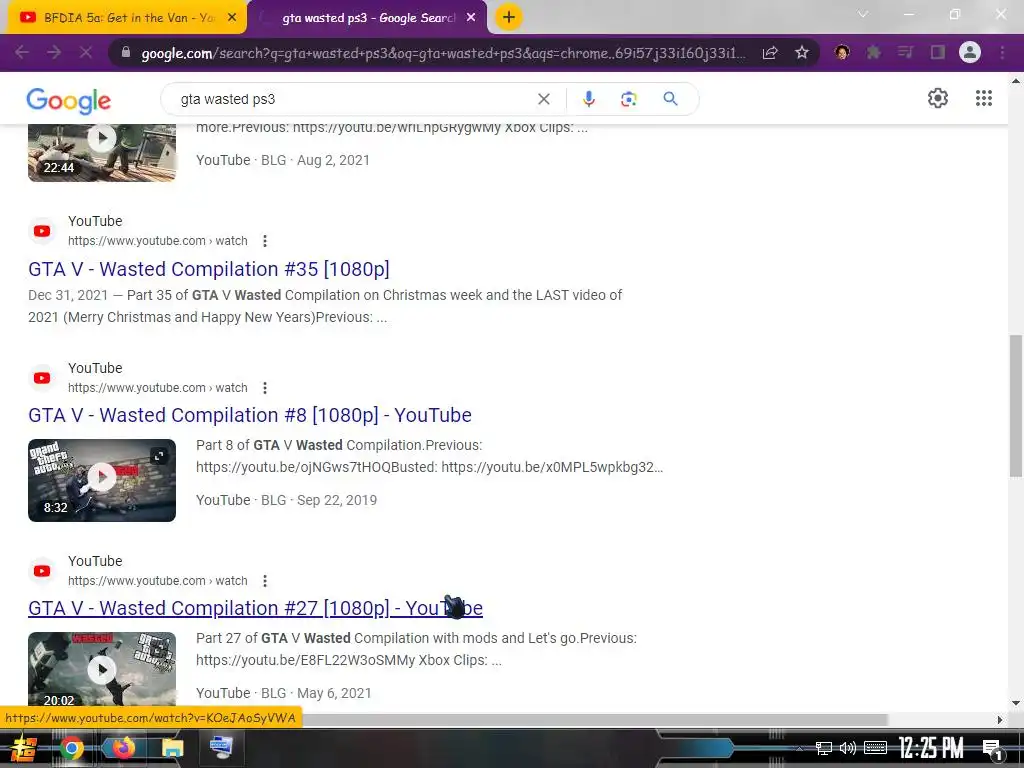Image resolution: width=1024 pixels, height=768 pixels.
Task: Click the YouTube · BLG · Aug 2, 2021 text
Action: [x=283, y=160]
